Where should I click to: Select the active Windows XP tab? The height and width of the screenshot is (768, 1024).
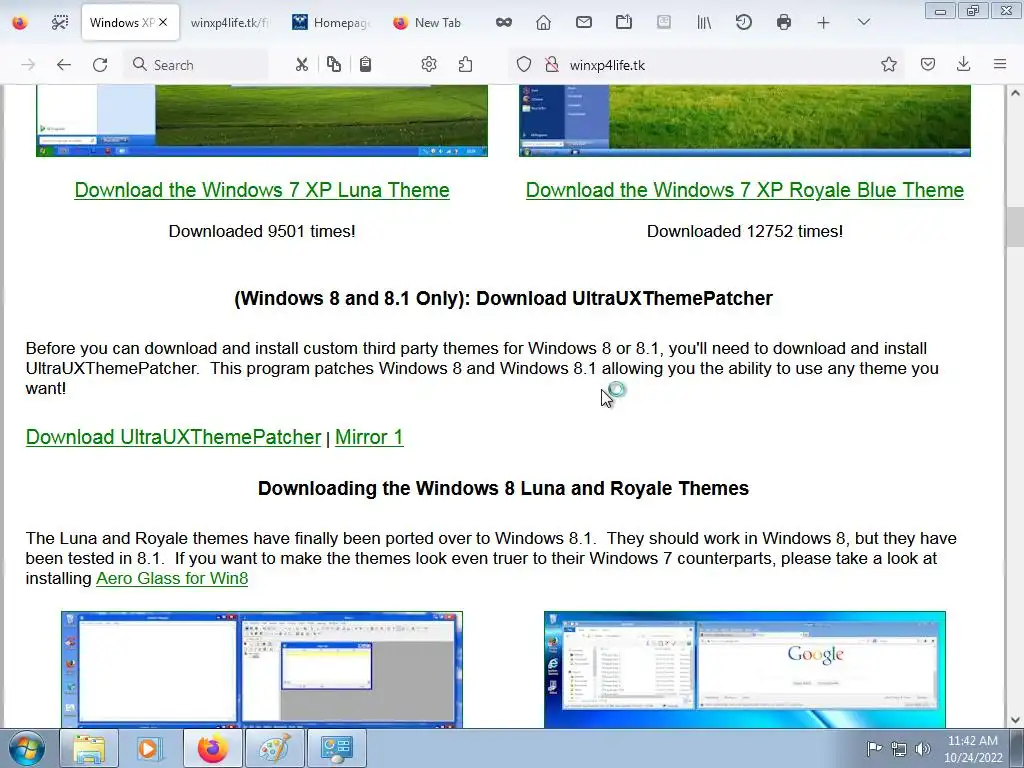coord(130,22)
